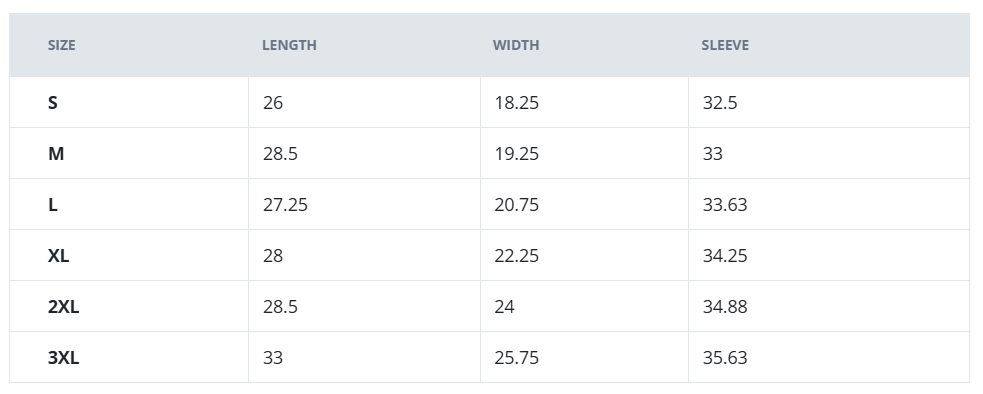Click the WIDTH column header

pyautogui.click(x=516, y=45)
